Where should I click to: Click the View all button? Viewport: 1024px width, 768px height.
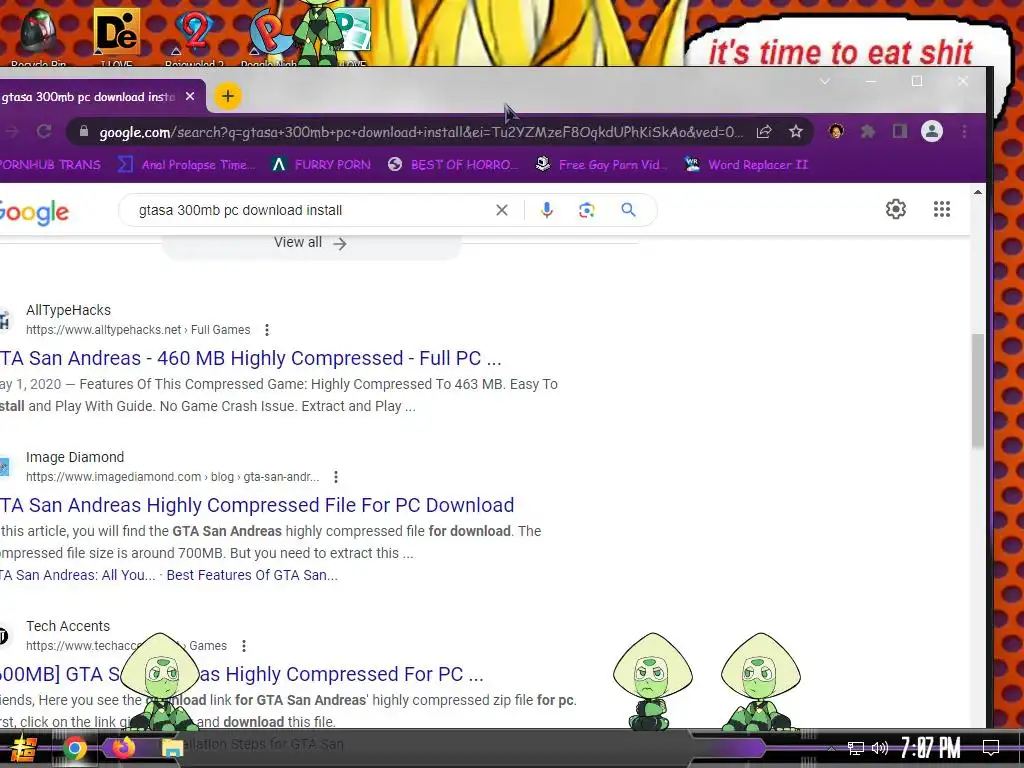coord(311,243)
